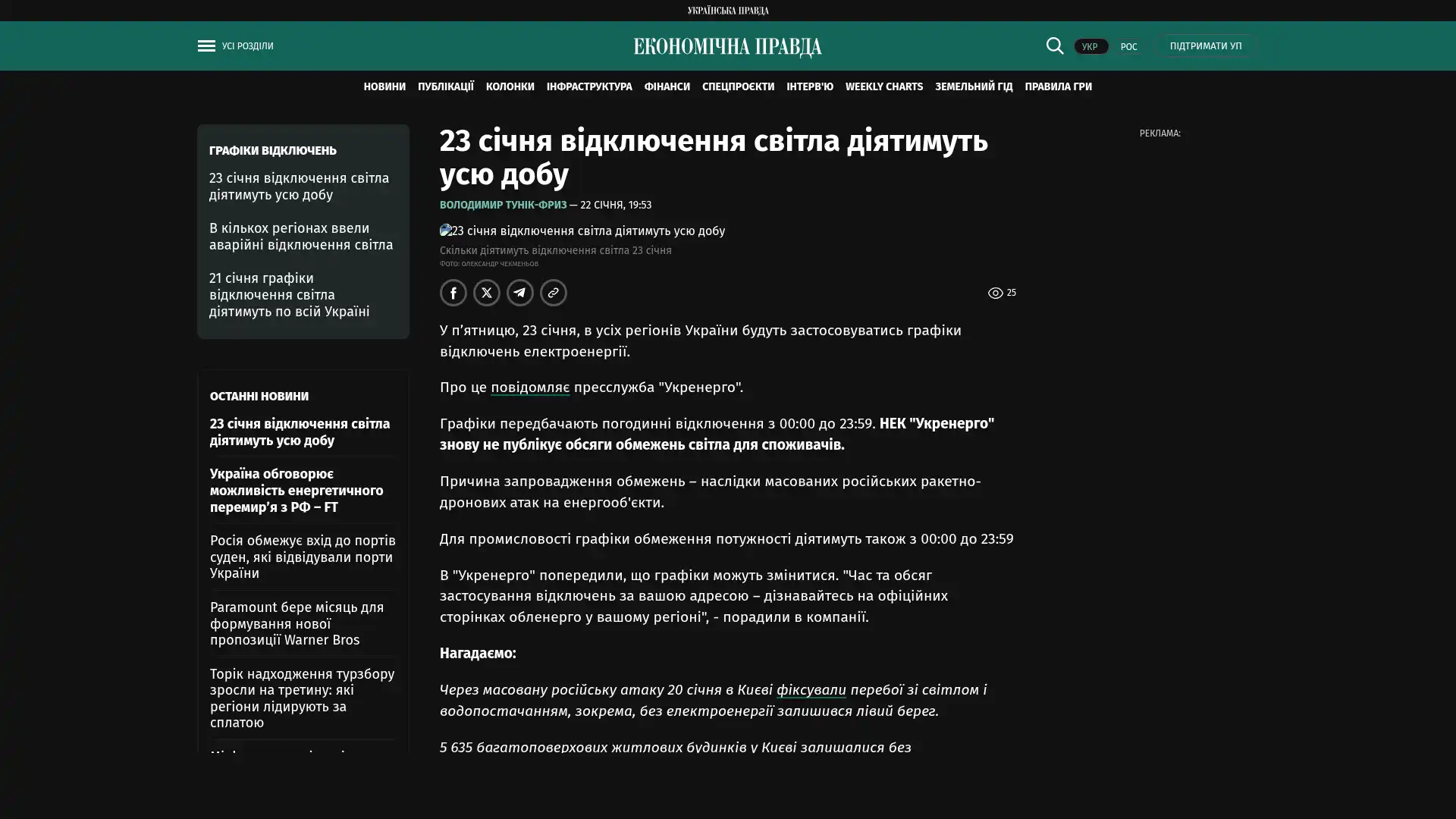Open the Новини section
1456x819 pixels.
point(384,86)
